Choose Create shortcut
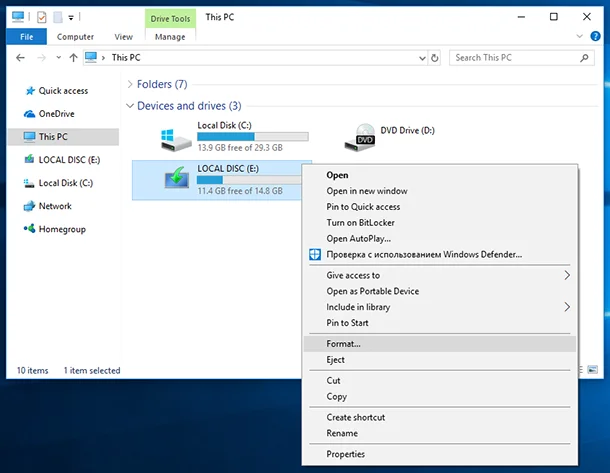Viewport: 610px width, 473px height. (x=440, y=417)
